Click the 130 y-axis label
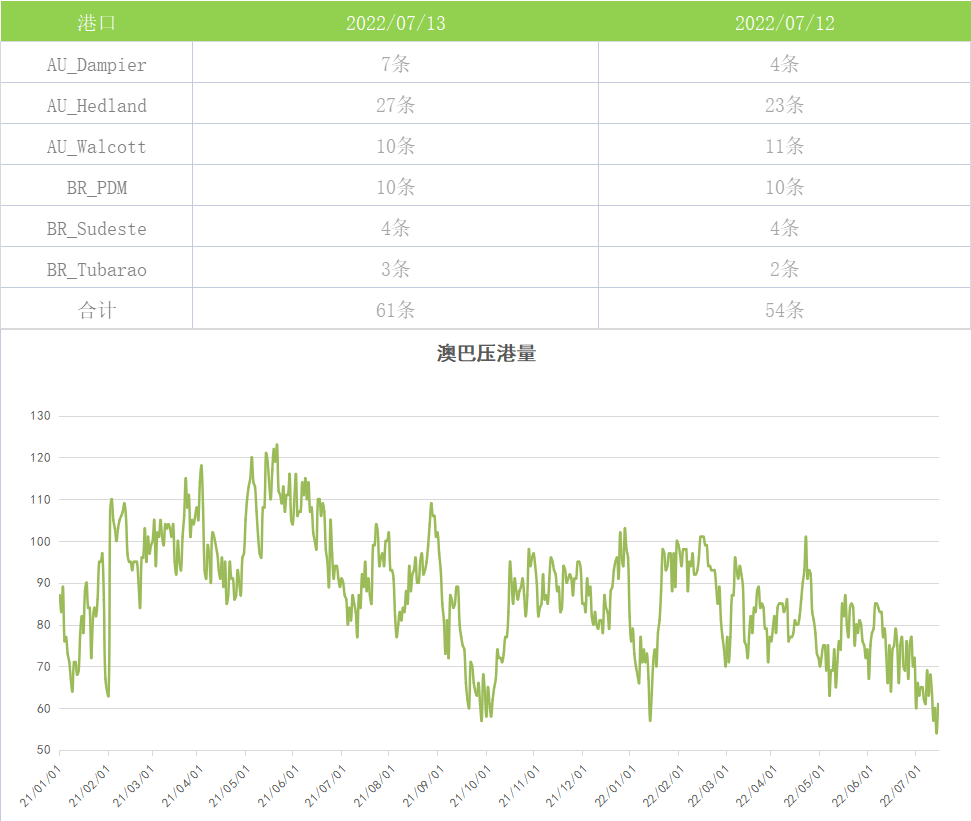This screenshot has height=821, width=971. coord(40,416)
